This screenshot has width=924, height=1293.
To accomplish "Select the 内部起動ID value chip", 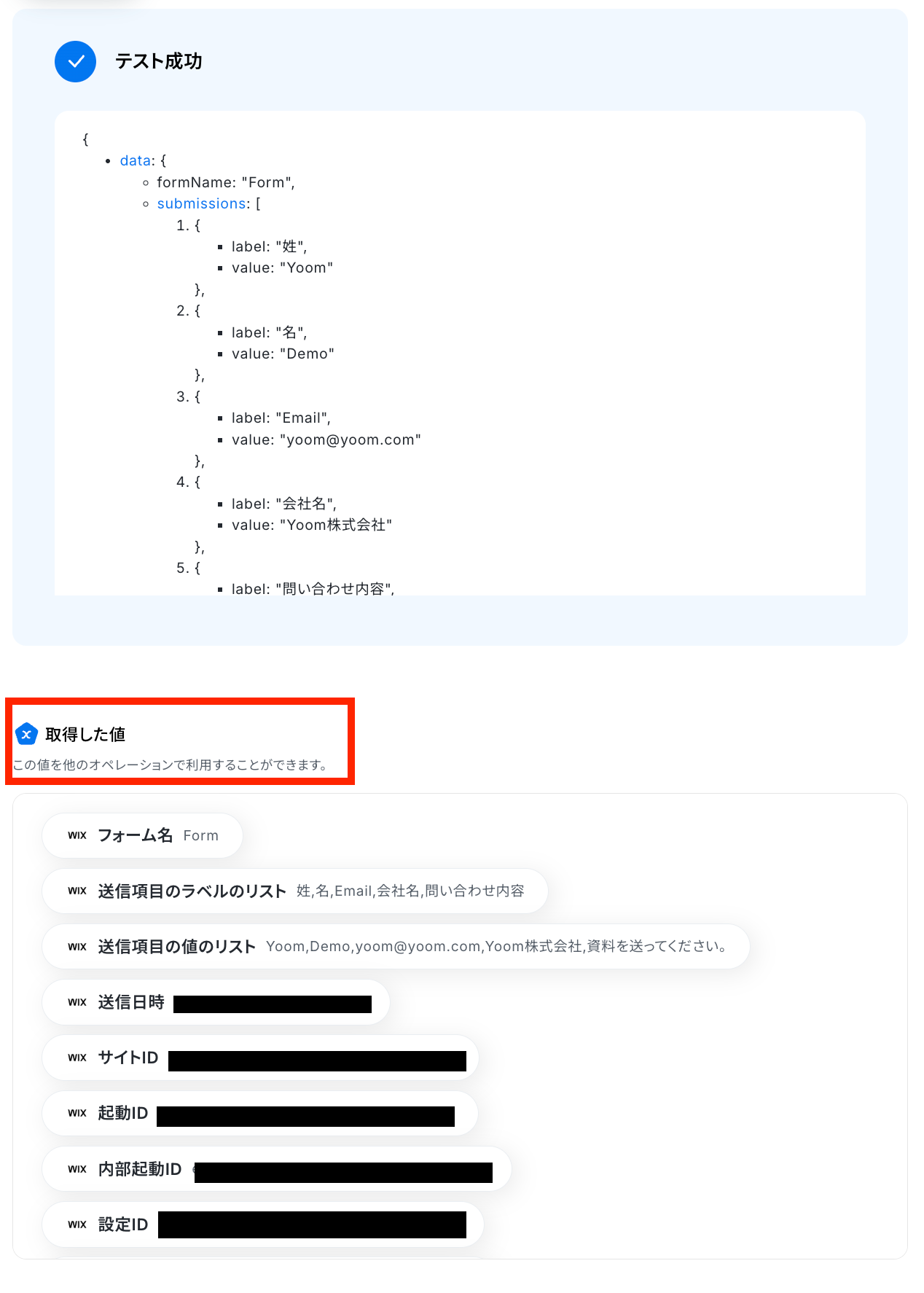I will 277,1169.
